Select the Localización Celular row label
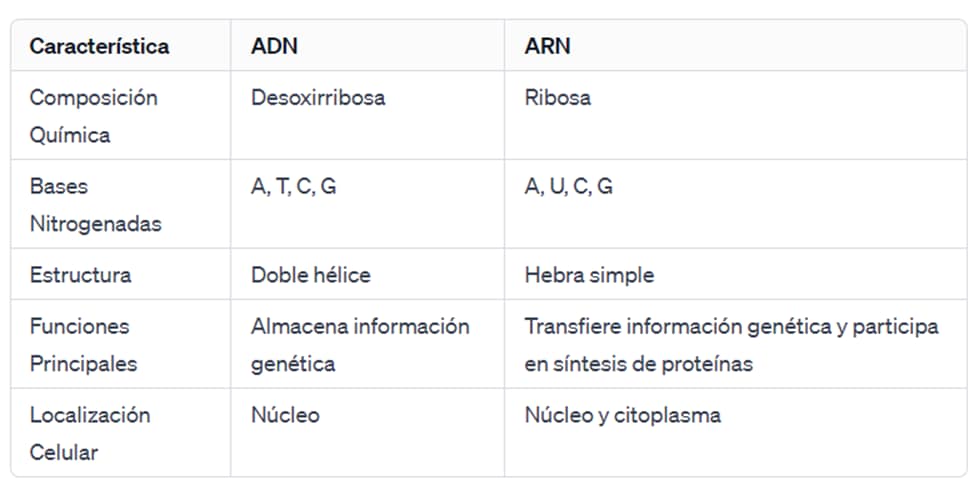Viewport: 969px width, 485px height. [89, 433]
